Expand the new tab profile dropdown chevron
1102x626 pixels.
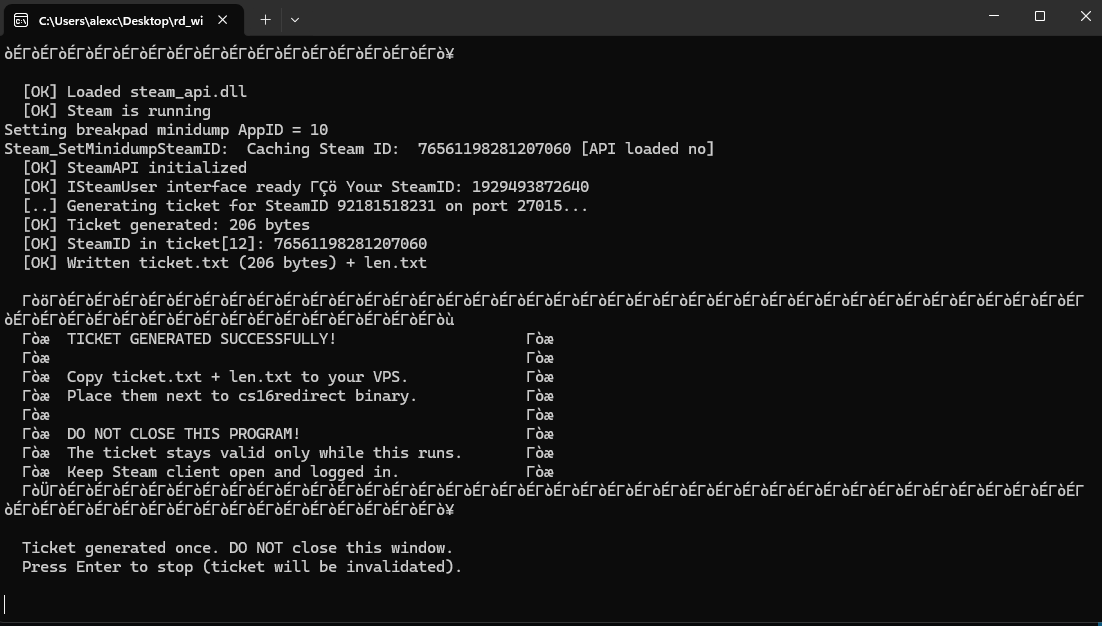[x=295, y=20]
